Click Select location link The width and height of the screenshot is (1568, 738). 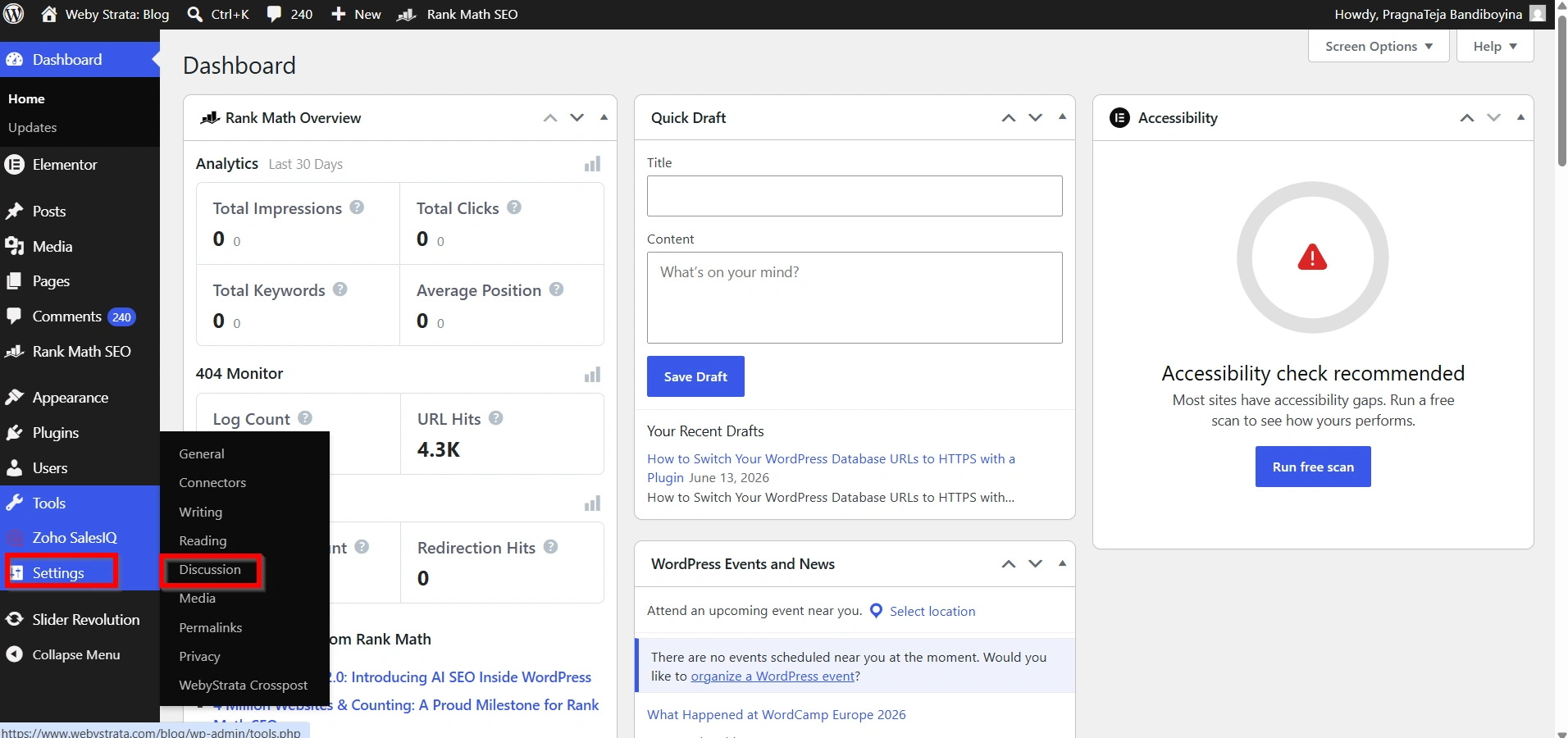(932, 611)
